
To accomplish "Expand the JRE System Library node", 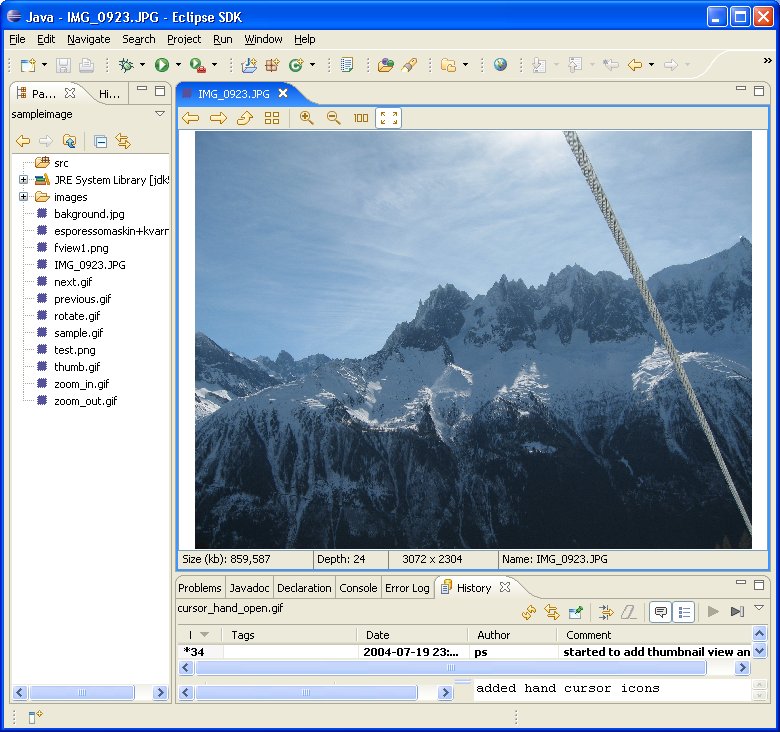I will (x=23, y=180).
